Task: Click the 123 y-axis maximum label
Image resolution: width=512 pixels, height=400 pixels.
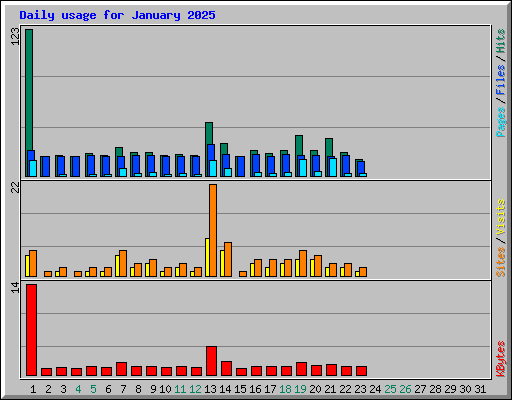Action: (x=15, y=36)
